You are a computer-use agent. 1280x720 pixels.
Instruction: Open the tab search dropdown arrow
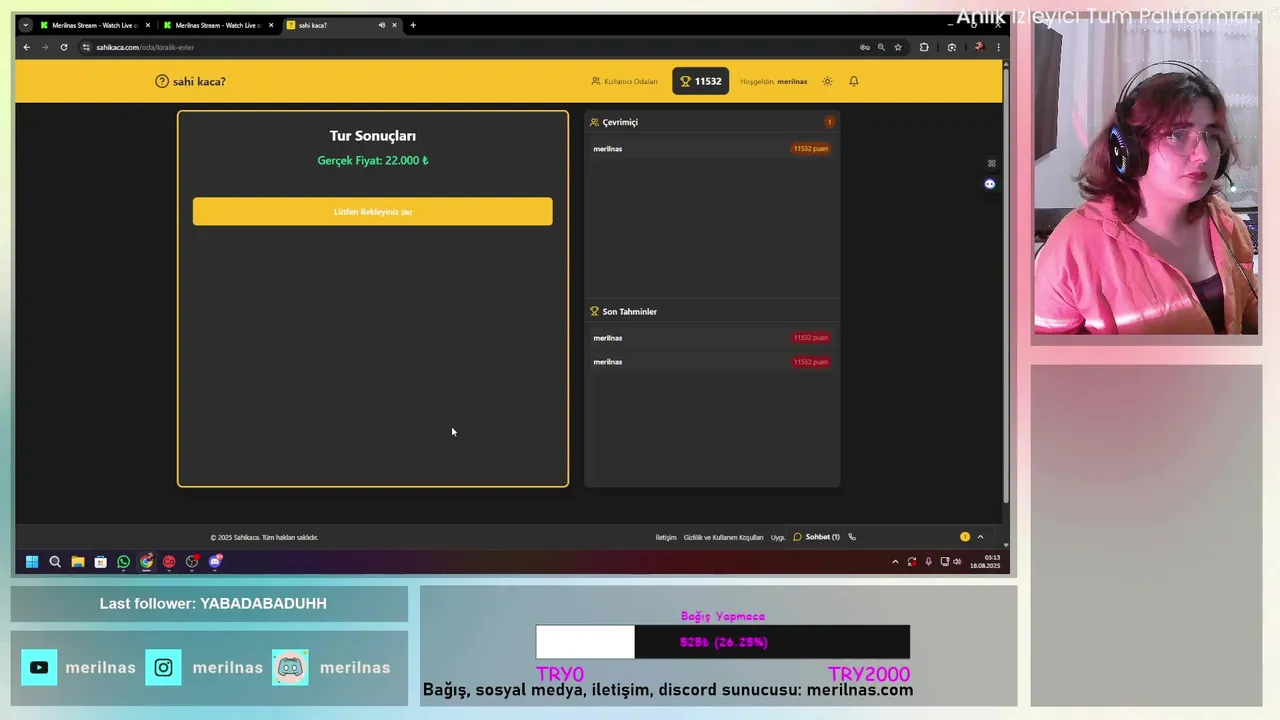coord(25,25)
